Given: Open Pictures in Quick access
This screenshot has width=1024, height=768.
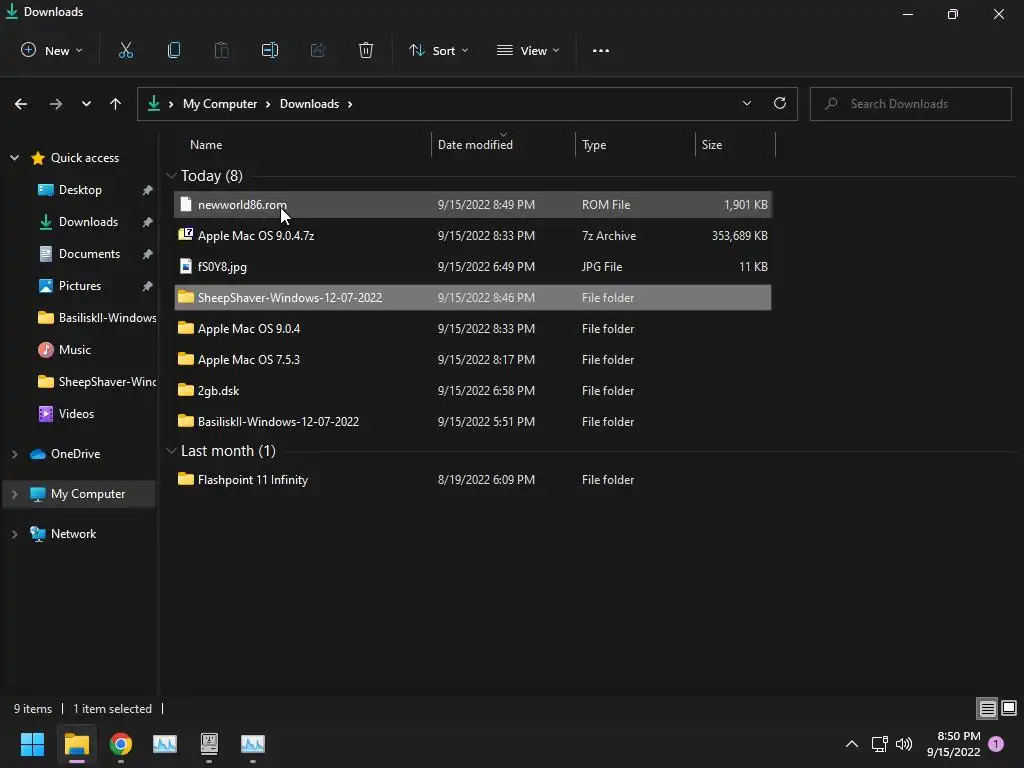Looking at the screenshot, I should [x=80, y=286].
